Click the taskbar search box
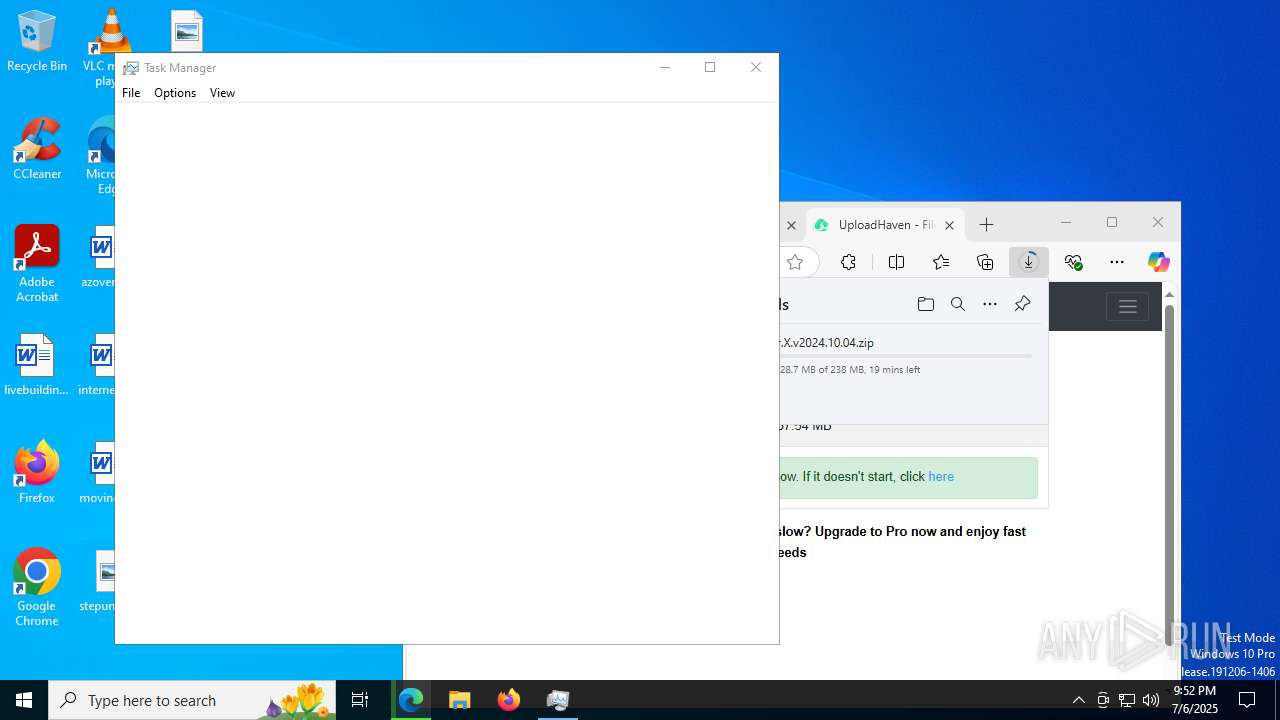This screenshot has width=1280, height=720. (193, 700)
